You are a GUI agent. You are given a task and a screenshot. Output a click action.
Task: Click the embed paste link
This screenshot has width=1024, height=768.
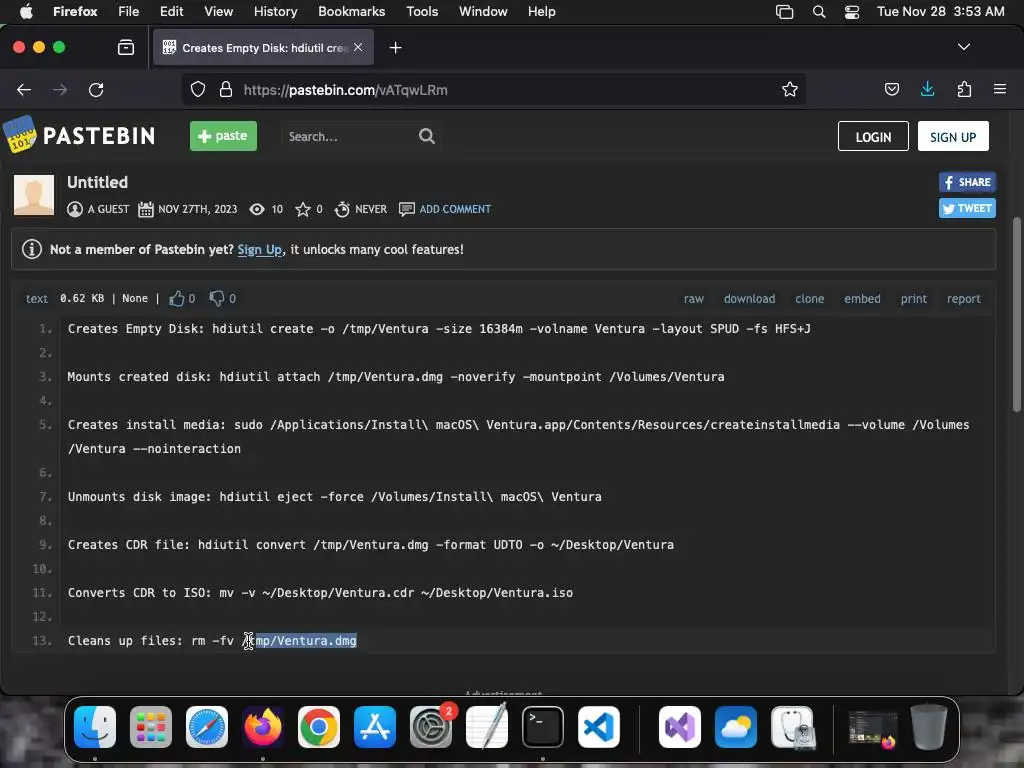click(862, 298)
